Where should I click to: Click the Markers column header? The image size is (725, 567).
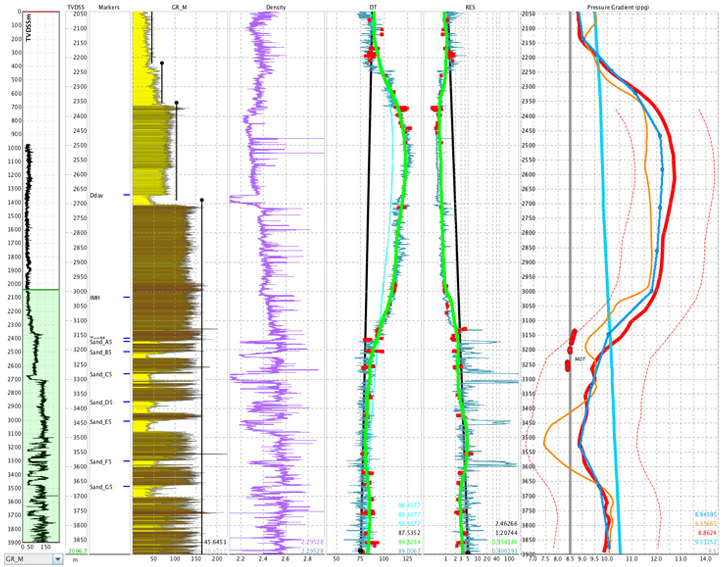109,6
